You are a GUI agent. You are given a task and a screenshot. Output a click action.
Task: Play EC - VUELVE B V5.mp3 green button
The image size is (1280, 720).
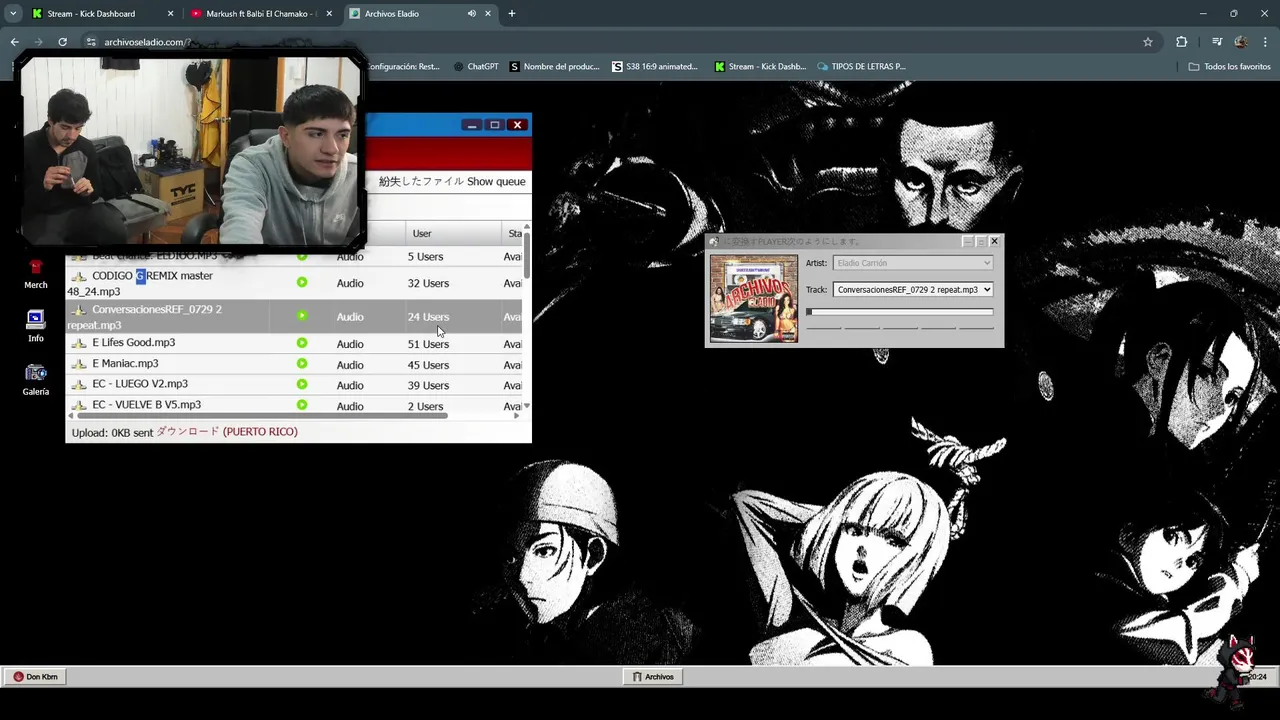point(302,405)
